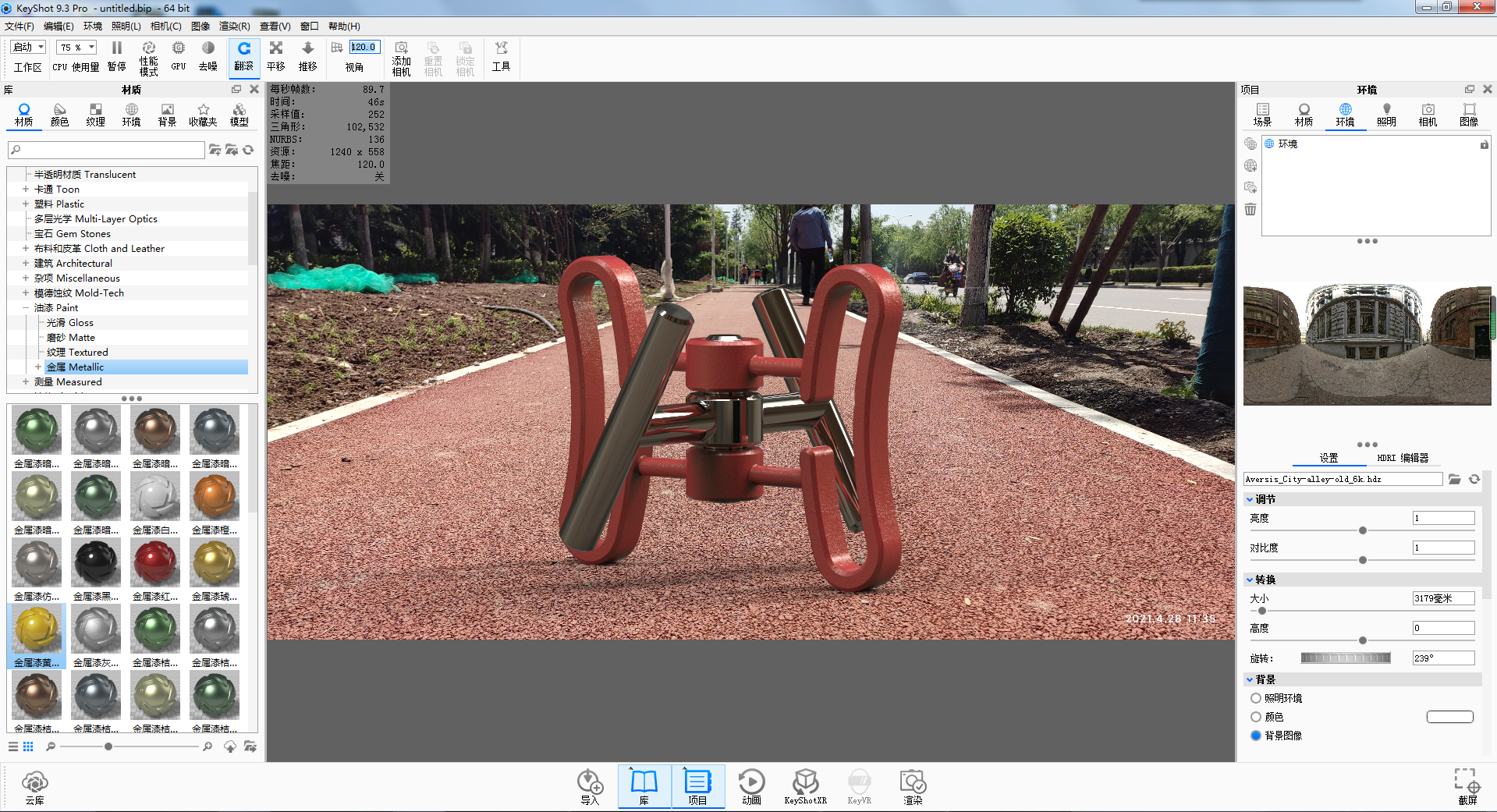Launch the KeyShotXR wizard
The image size is (1497, 812).
[805, 787]
